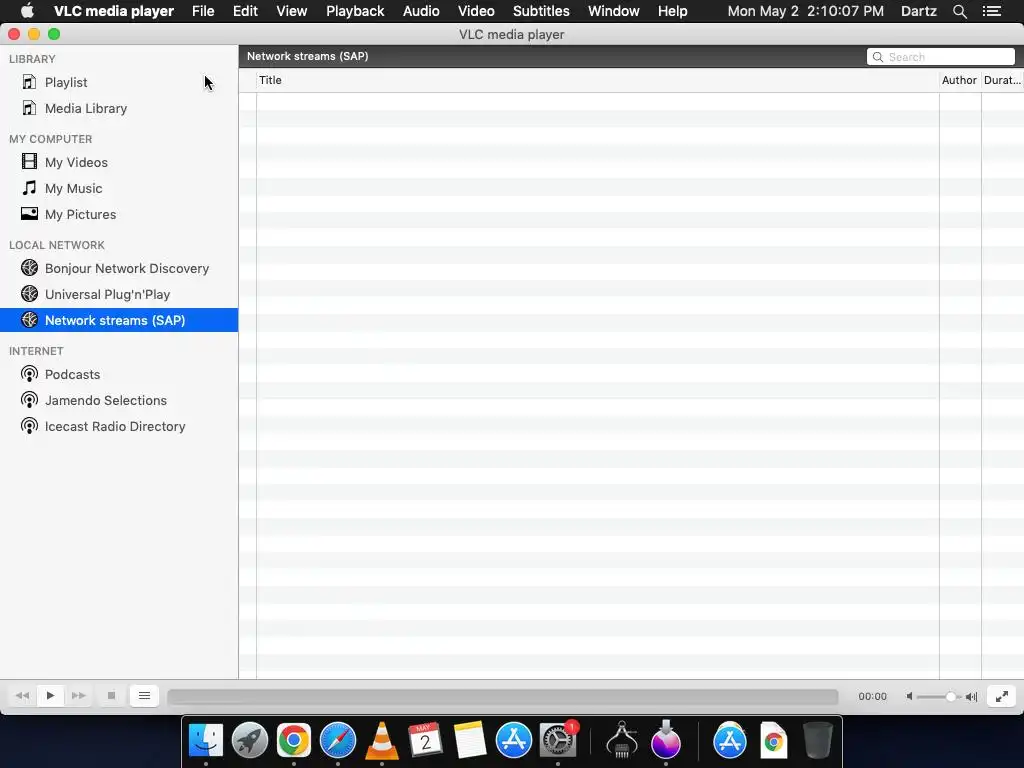Click the playback position progress bar

pos(502,697)
